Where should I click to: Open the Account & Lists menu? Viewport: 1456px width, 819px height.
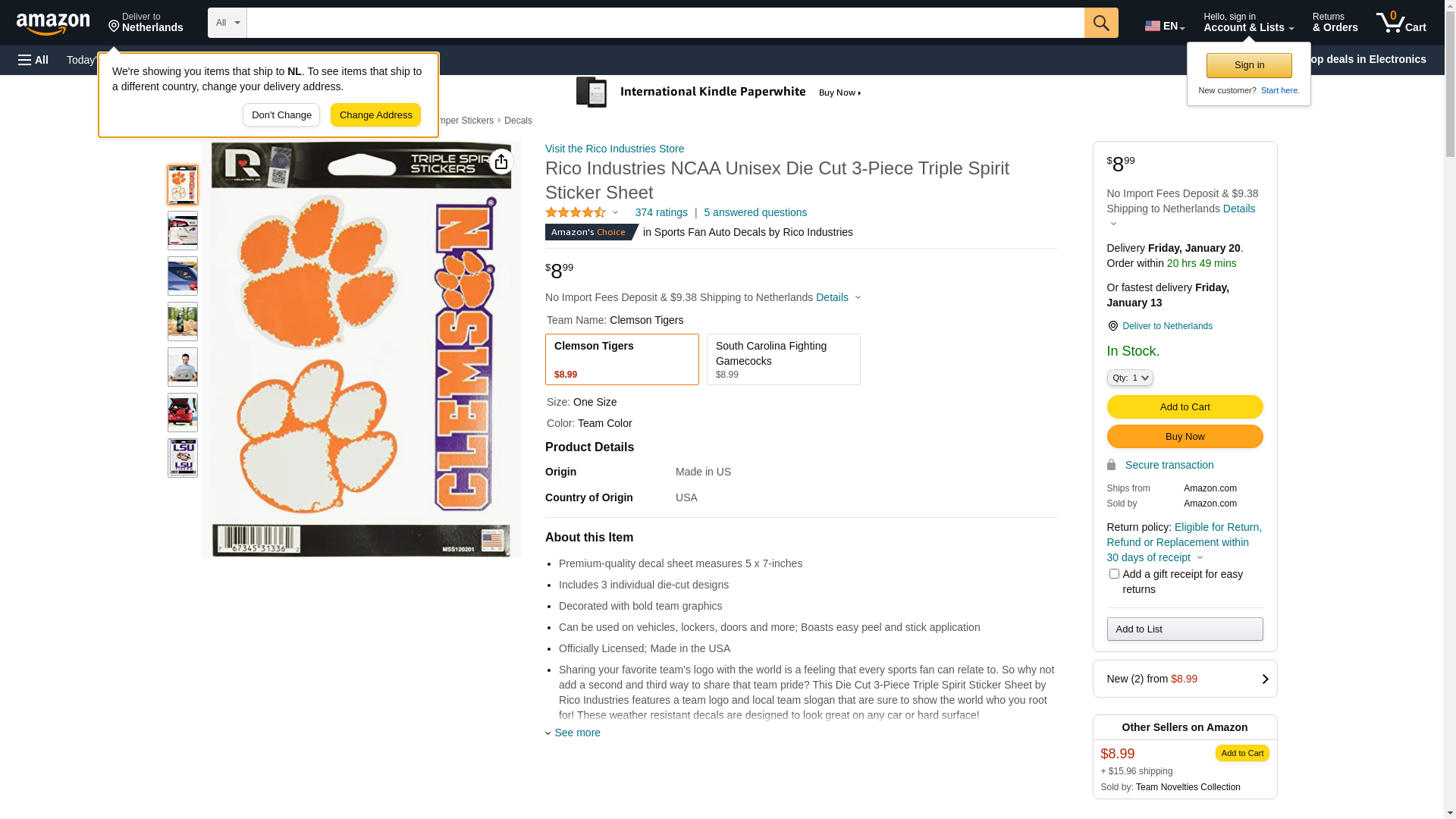pyautogui.click(x=1248, y=23)
